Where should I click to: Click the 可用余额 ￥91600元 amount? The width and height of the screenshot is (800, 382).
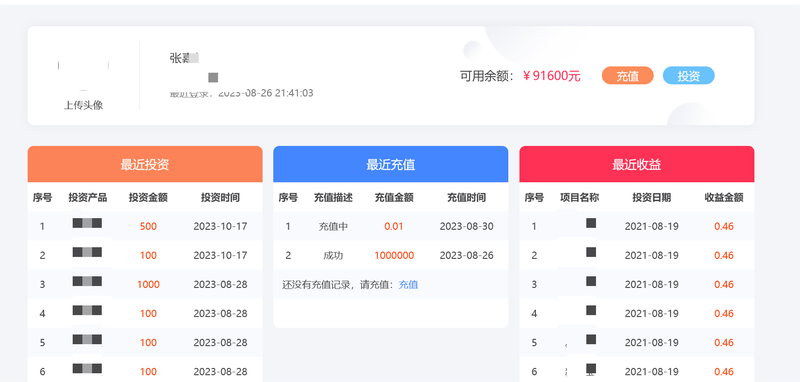[x=552, y=76]
